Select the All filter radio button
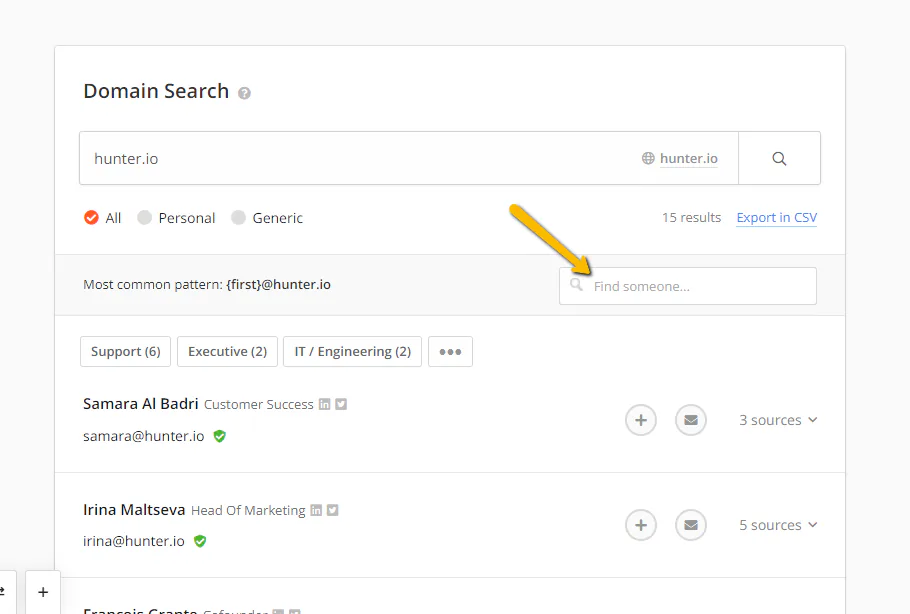 91,218
